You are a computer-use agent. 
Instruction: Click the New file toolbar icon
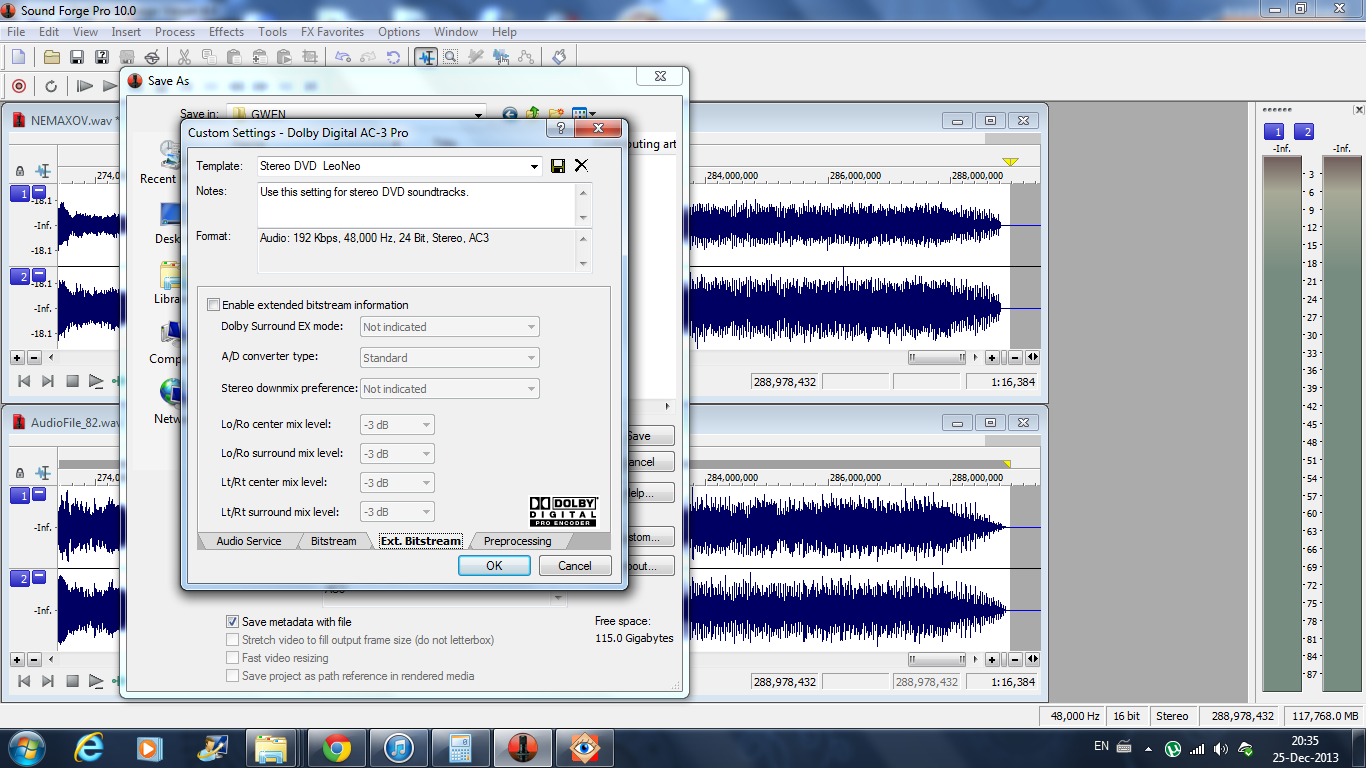(x=18, y=57)
